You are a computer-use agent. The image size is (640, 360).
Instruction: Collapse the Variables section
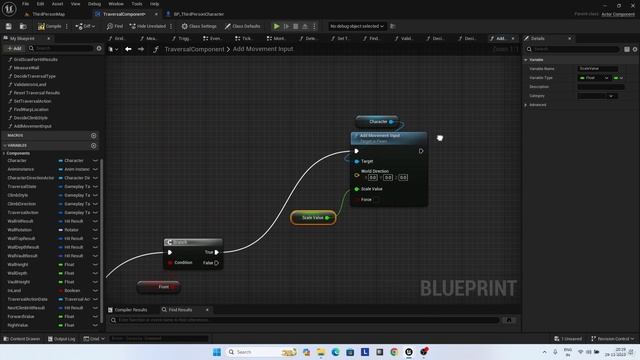5,145
